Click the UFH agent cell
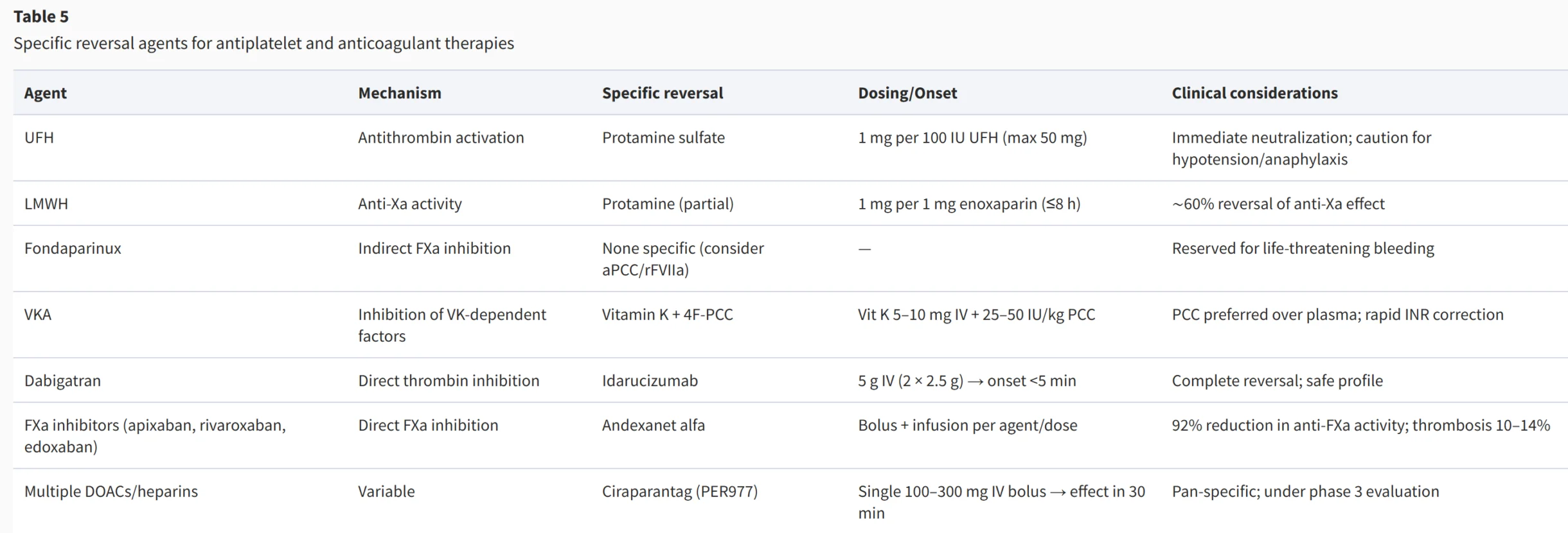This screenshot has width=1568, height=533. click(39, 137)
